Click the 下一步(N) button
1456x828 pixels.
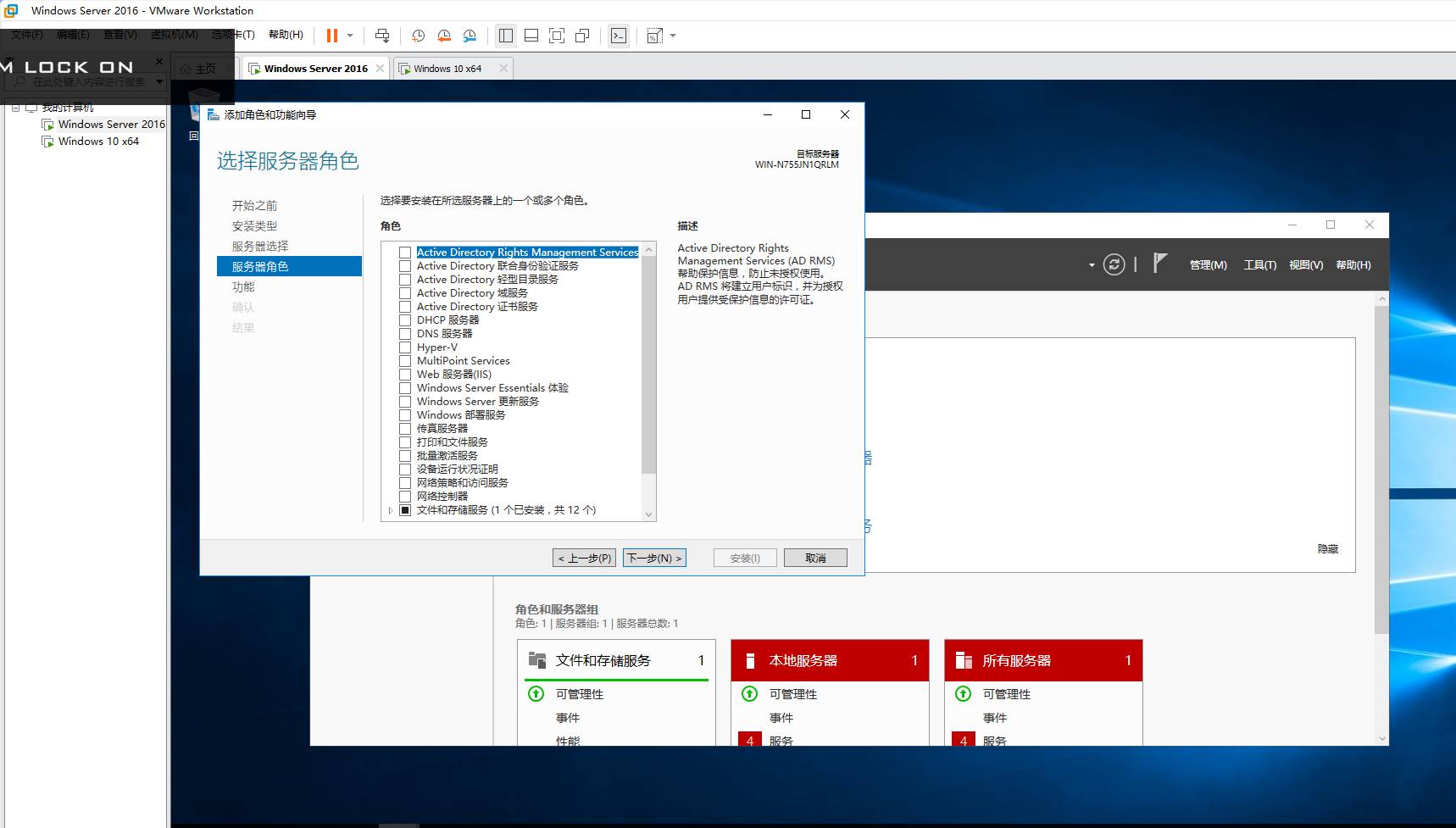pos(653,558)
